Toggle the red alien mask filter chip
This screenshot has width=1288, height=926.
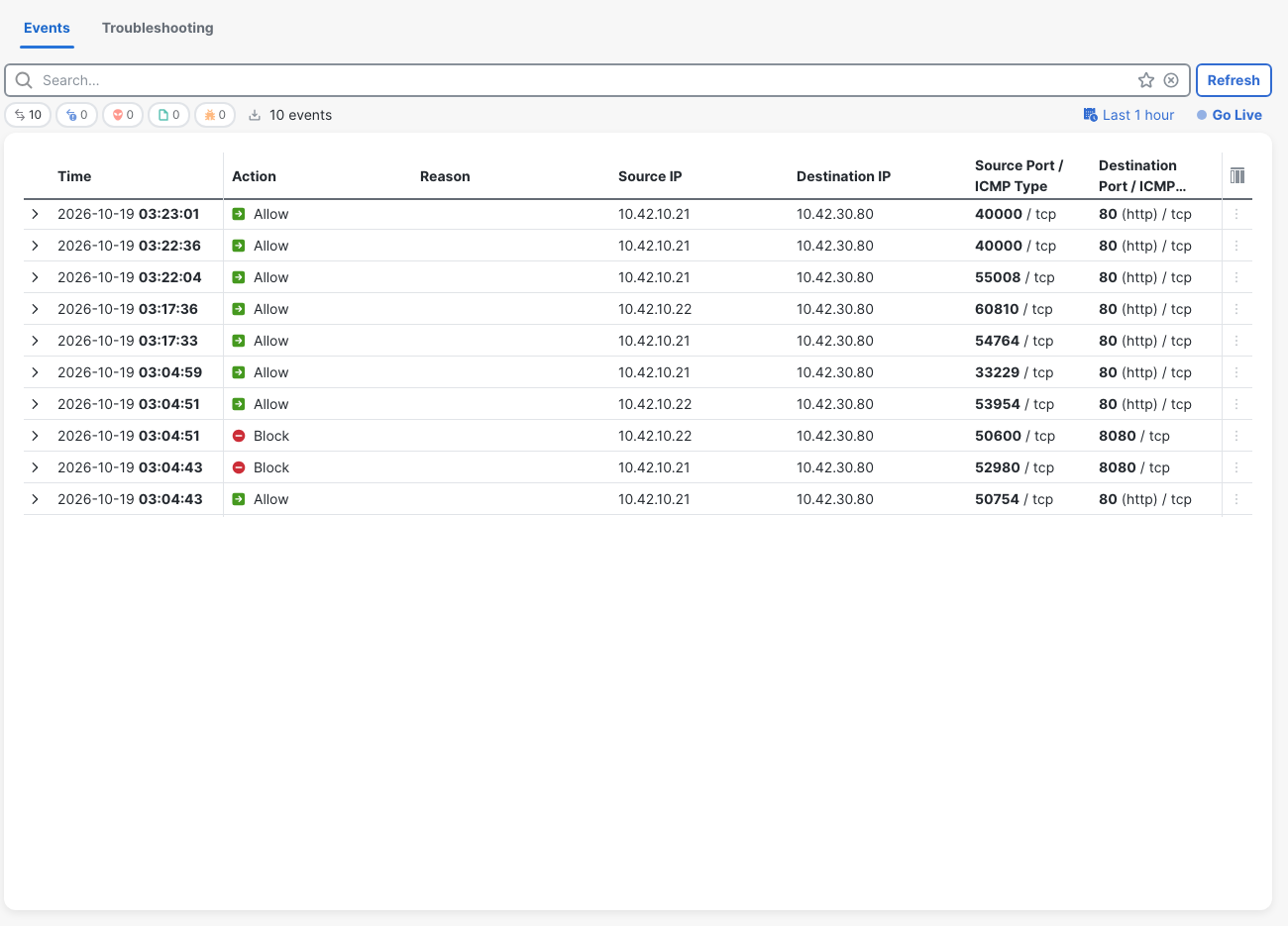[x=123, y=115]
